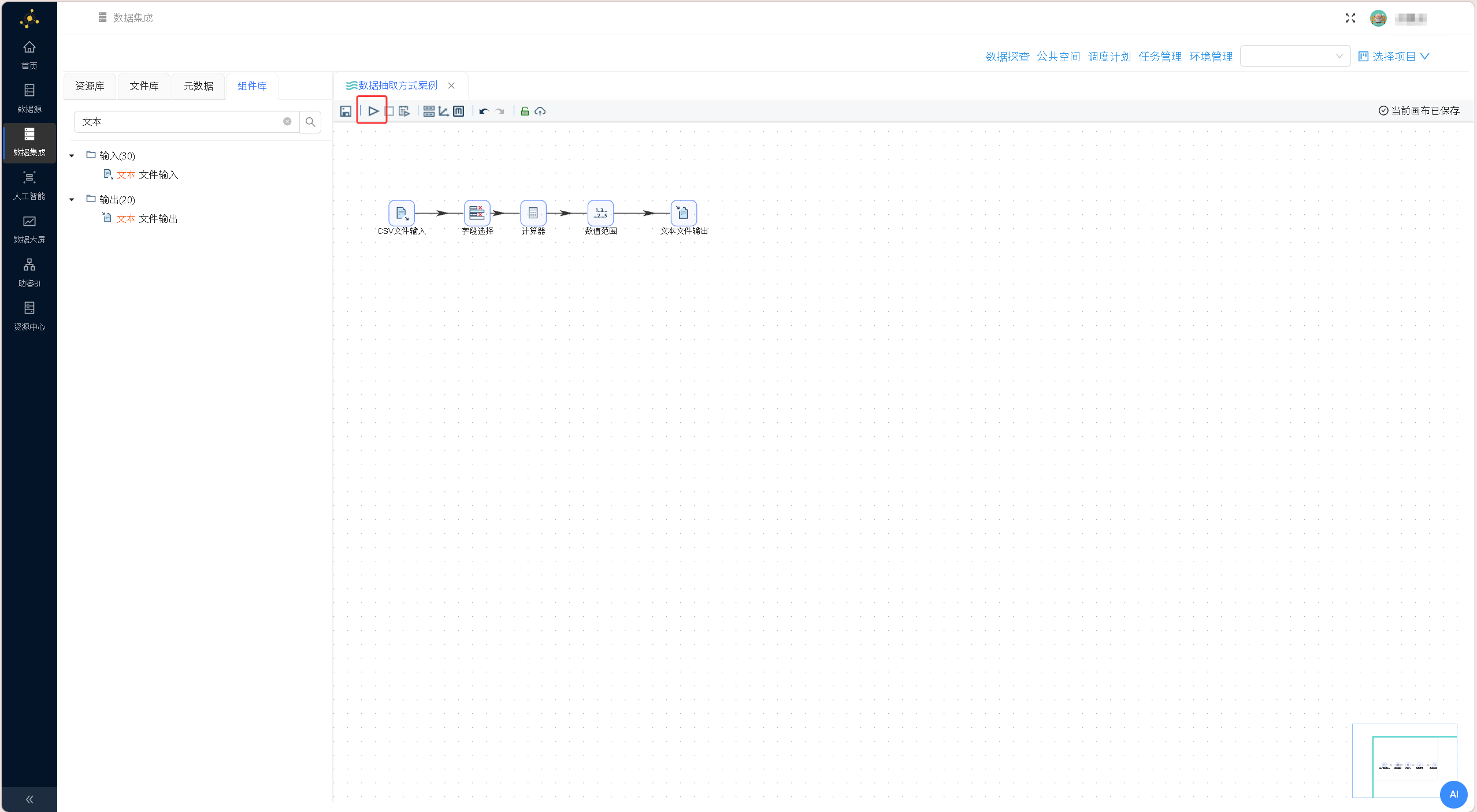1477x812 pixels.
Task: Open the 数据探查 link
Action: [x=1008, y=57]
